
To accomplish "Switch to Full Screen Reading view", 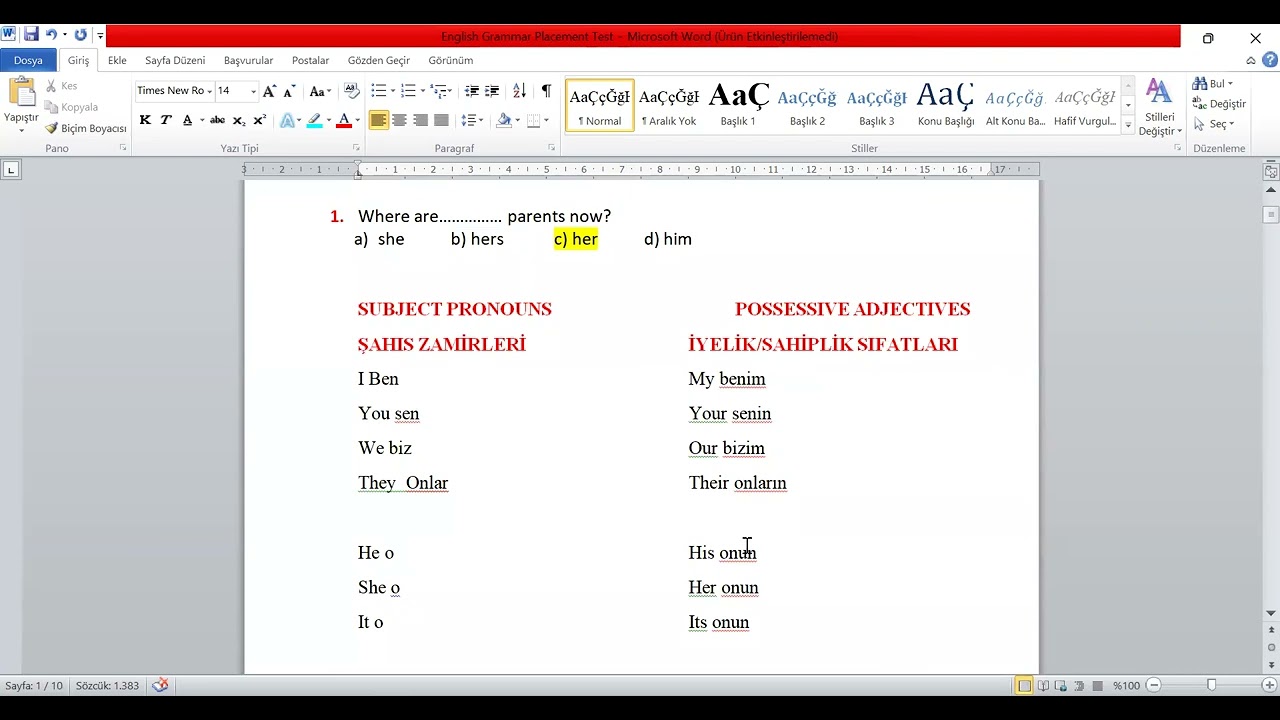I will tap(1043, 685).
